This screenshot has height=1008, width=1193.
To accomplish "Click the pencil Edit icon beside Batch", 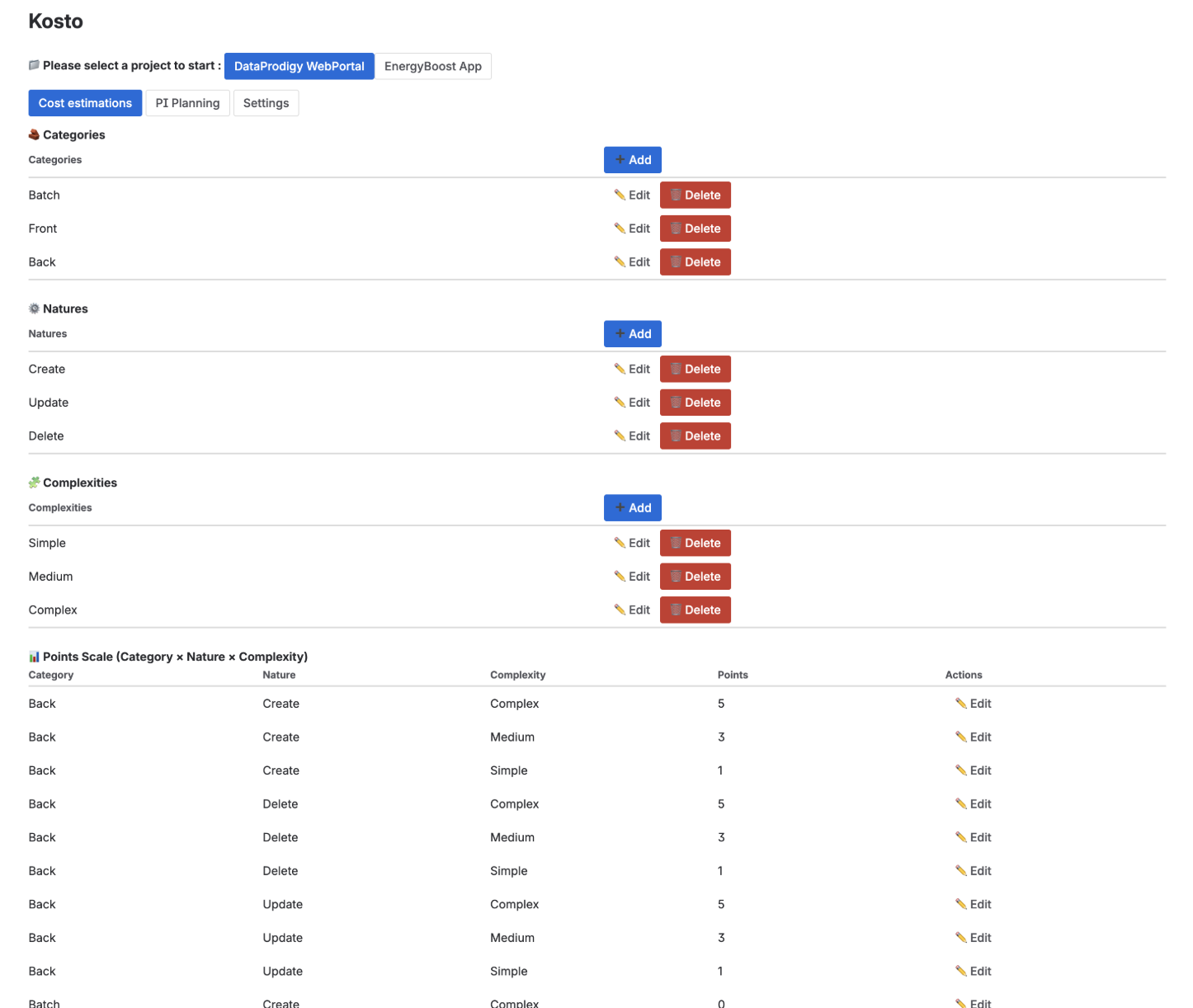I will 620,195.
